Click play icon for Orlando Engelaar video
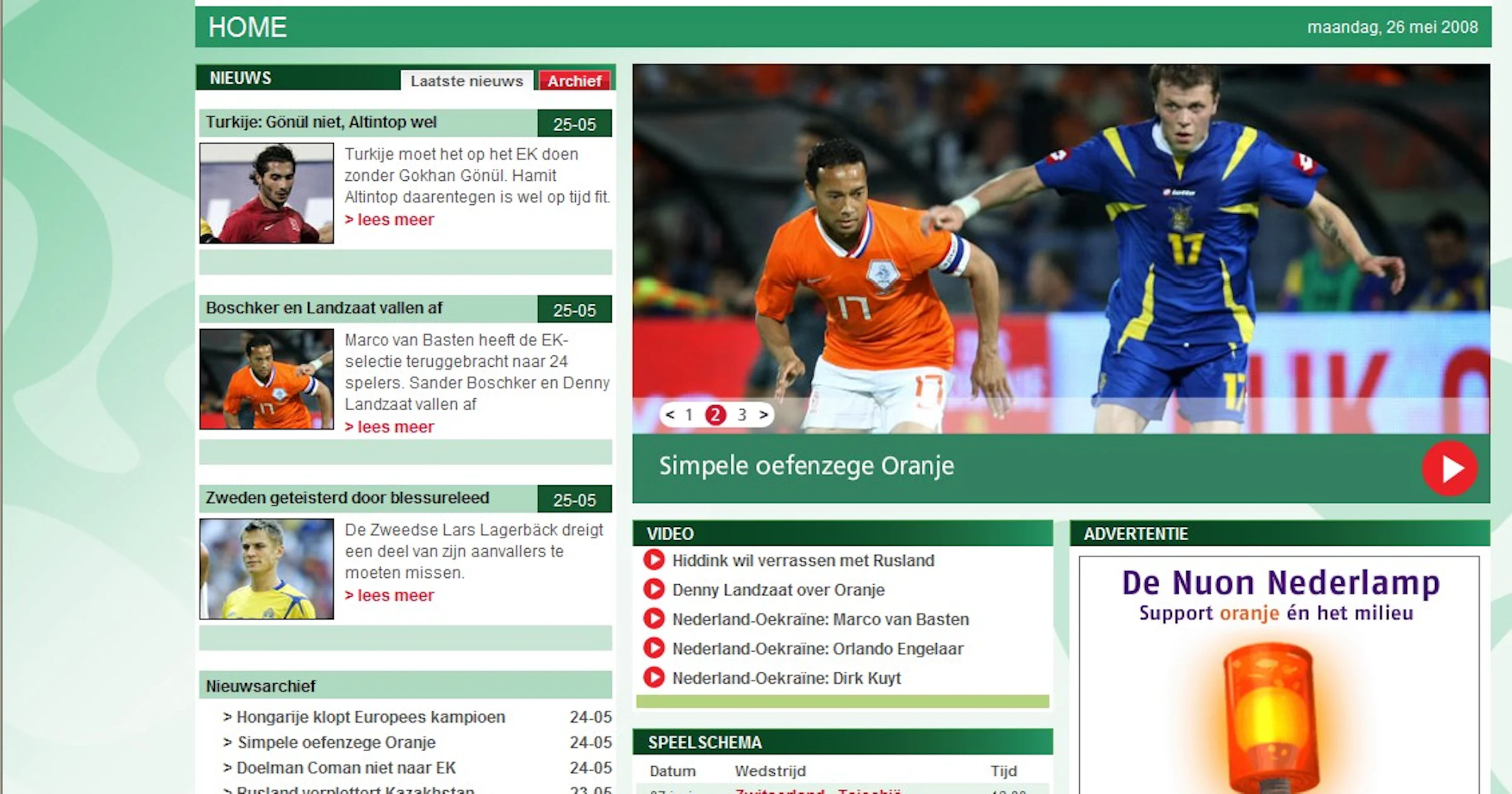Image resolution: width=1512 pixels, height=794 pixels. pos(654,648)
